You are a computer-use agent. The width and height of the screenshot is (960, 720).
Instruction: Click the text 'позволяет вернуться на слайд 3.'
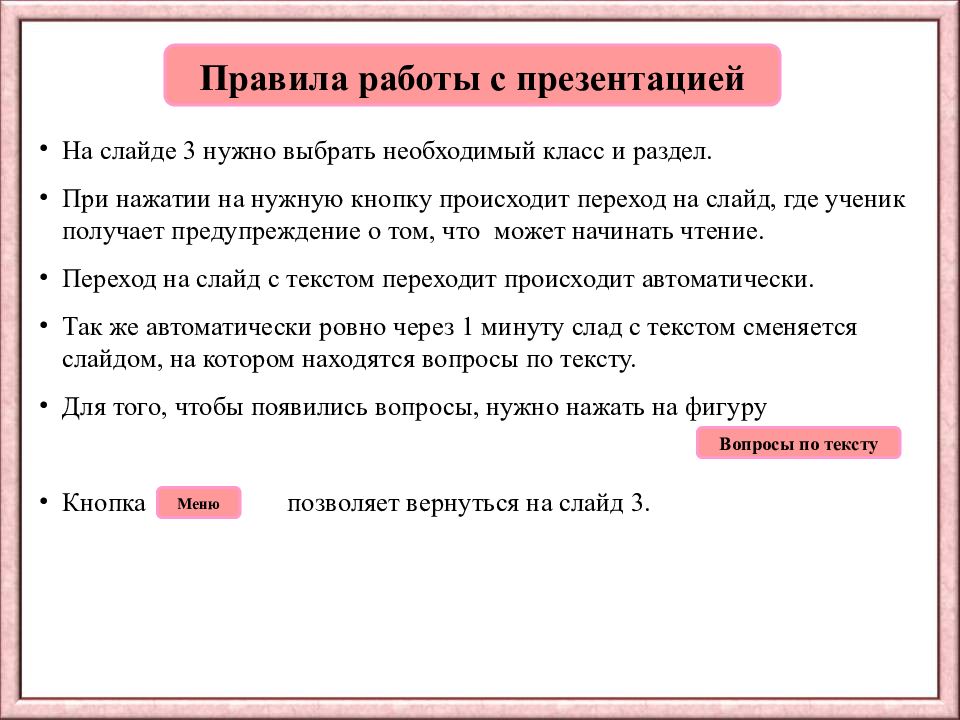click(468, 503)
